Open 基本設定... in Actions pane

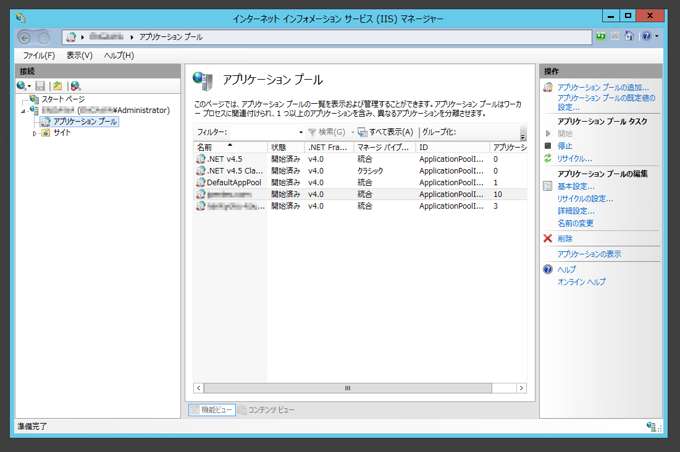576,187
